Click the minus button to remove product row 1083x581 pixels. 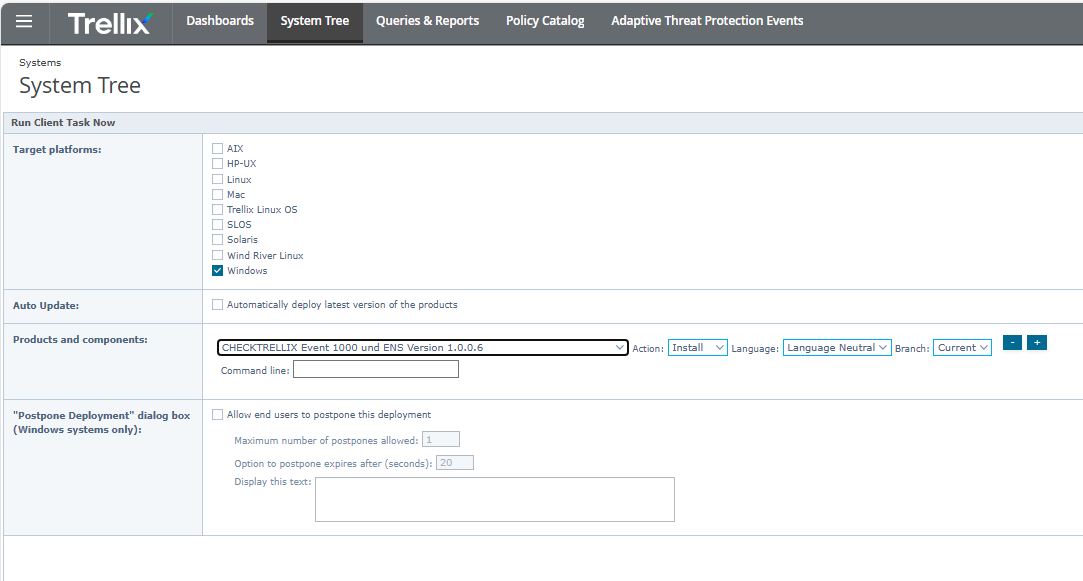tap(1012, 343)
